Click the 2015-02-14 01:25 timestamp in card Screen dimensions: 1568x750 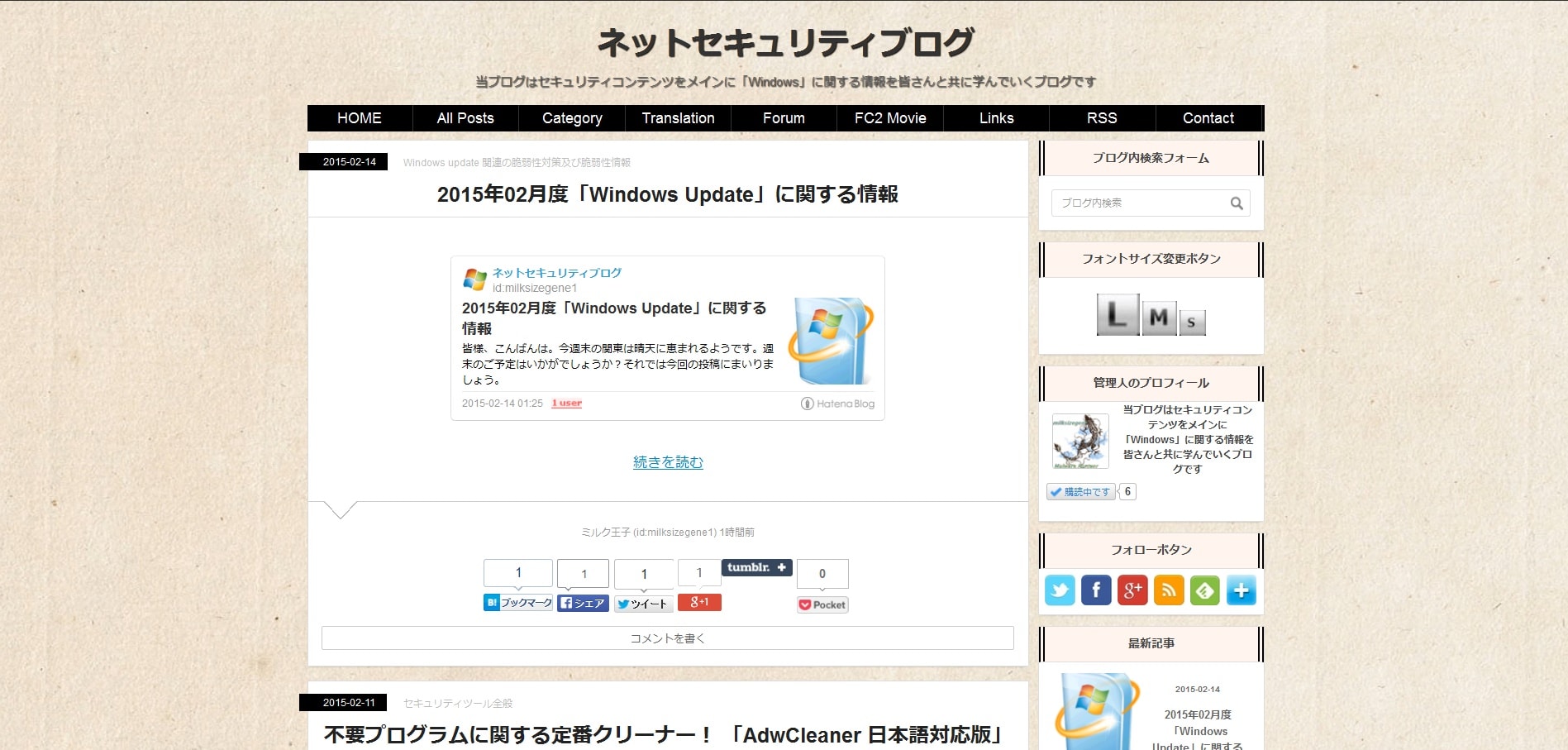(503, 404)
